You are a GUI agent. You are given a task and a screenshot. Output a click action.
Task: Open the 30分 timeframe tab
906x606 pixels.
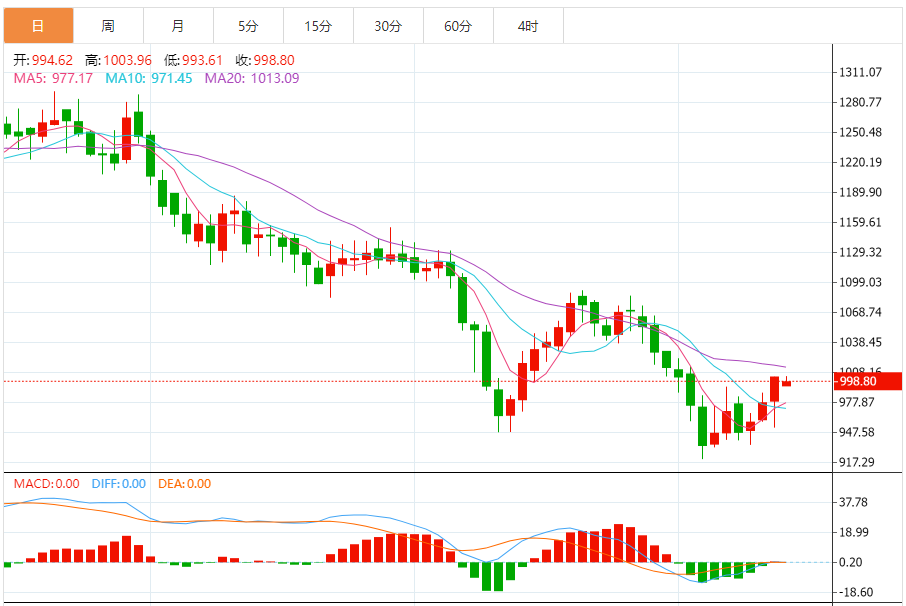pos(388,26)
